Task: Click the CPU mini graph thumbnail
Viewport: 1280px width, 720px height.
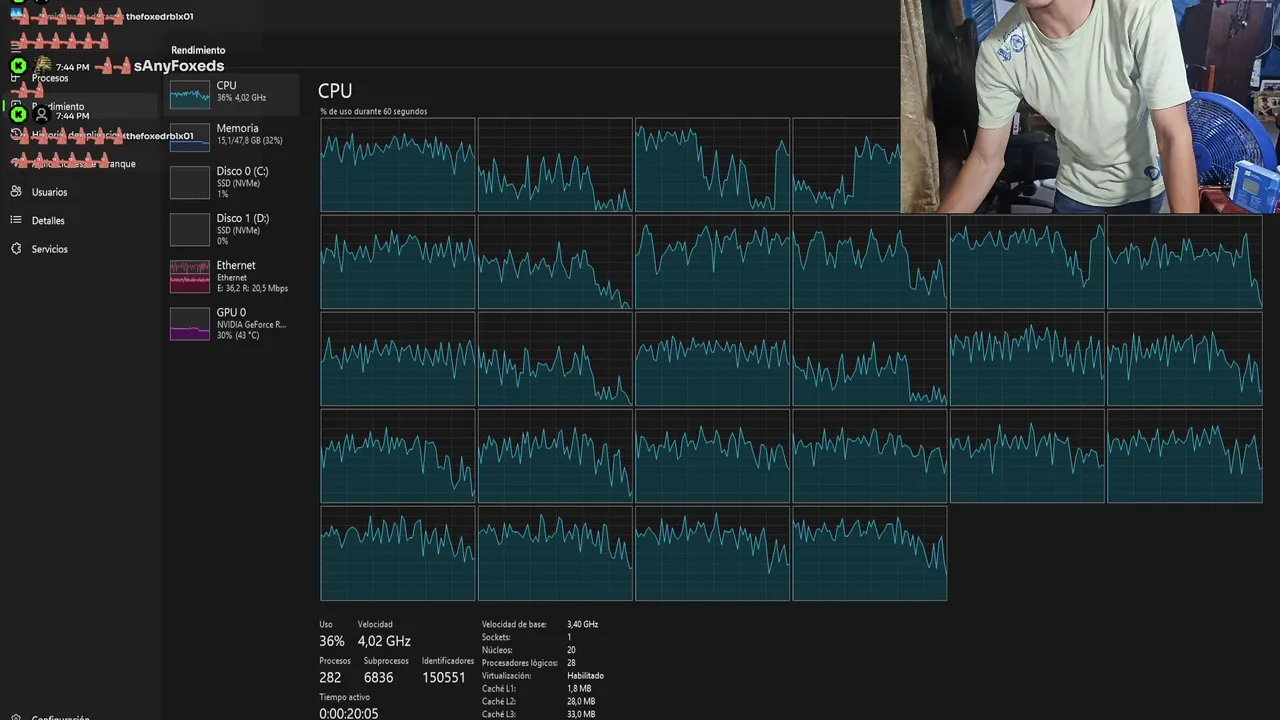Action: [190, 96]
